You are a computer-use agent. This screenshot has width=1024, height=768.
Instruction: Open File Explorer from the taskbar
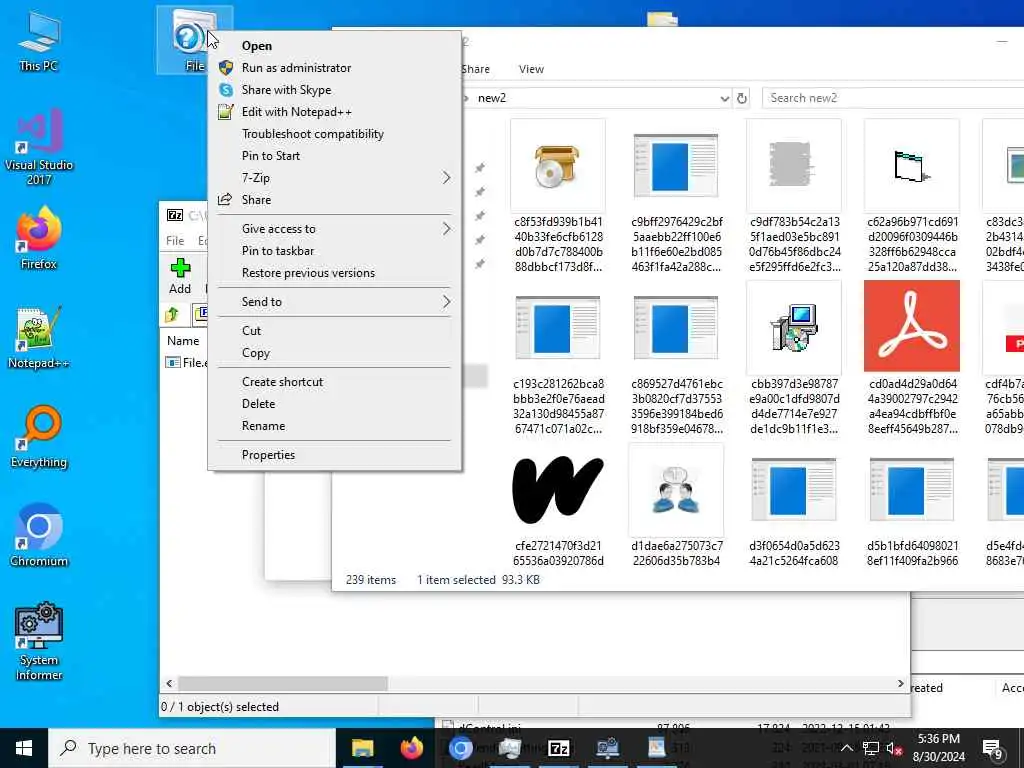click(x=362, y=748)
